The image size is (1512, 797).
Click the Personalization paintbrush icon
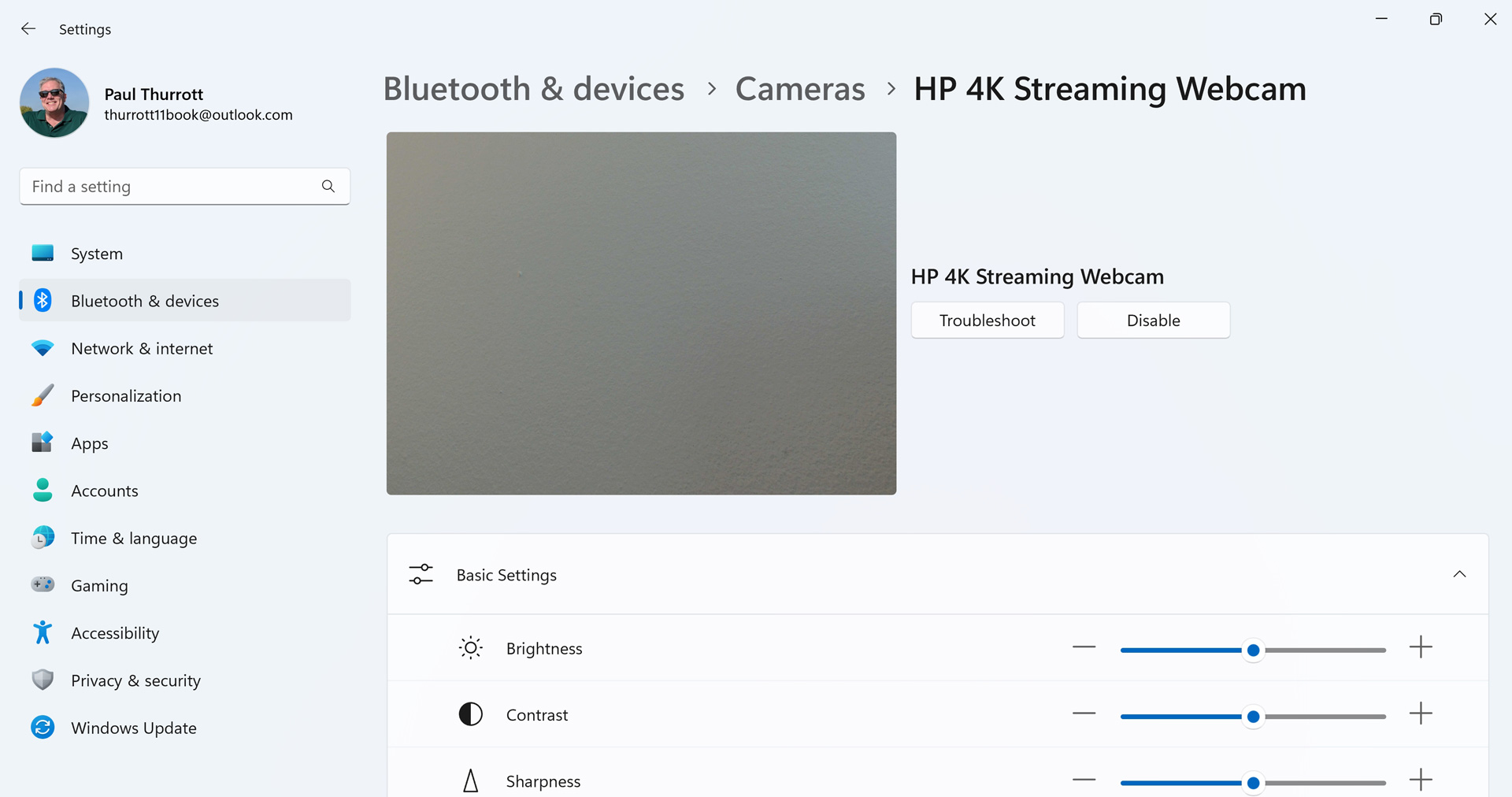tap(43, 395)
